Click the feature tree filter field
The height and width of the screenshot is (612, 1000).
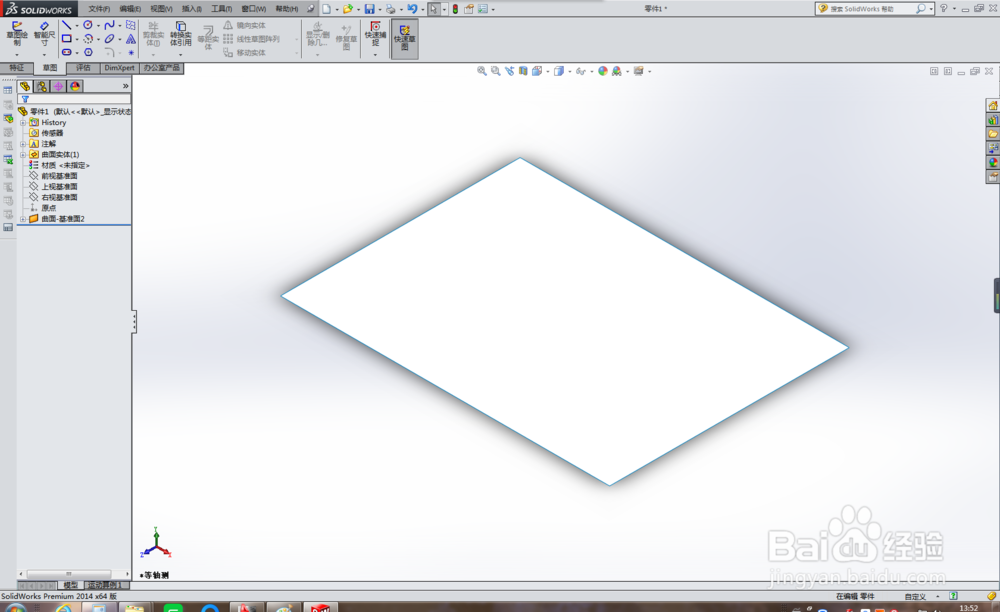(74, 99)
